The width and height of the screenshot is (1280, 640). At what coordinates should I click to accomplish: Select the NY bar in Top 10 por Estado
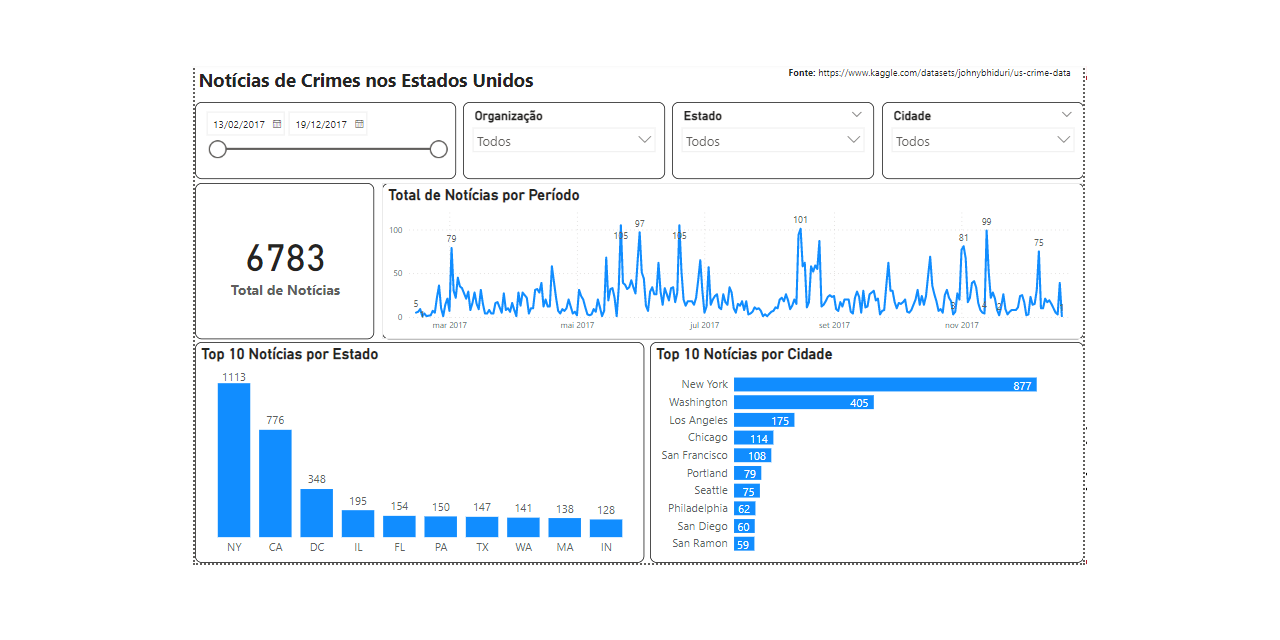pyautogui.click(x=234, y=460)
